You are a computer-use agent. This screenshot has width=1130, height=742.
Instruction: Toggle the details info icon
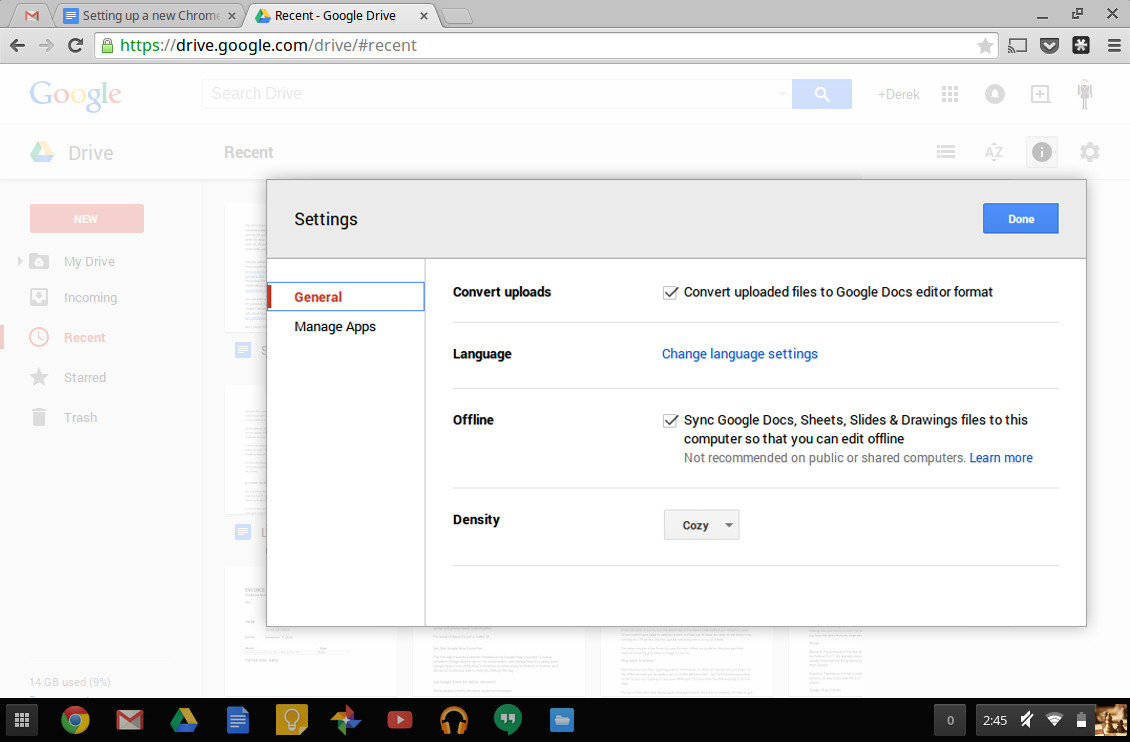(1041, 152)
